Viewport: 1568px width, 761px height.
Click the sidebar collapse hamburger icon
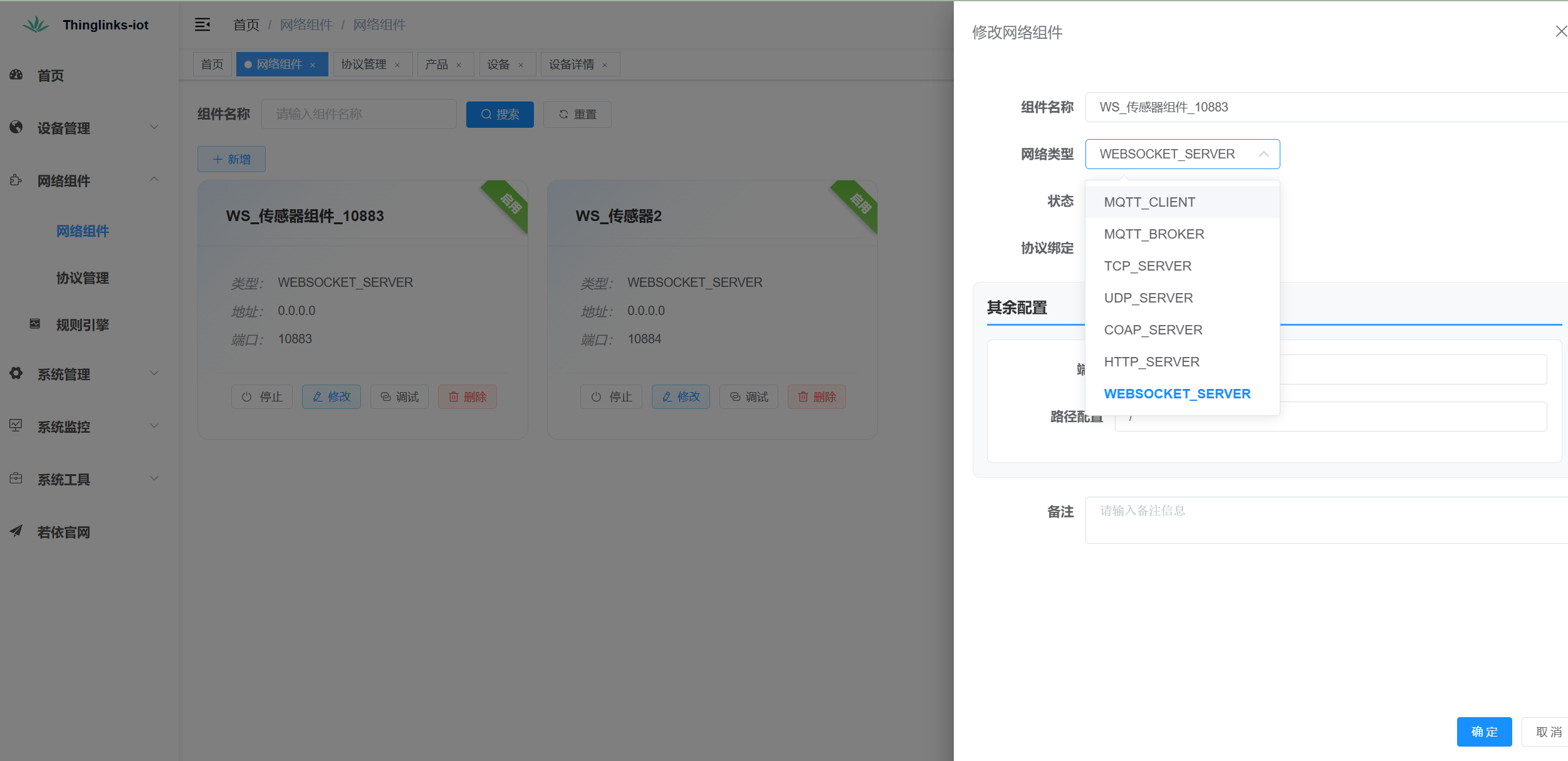(x=202, y=24)
